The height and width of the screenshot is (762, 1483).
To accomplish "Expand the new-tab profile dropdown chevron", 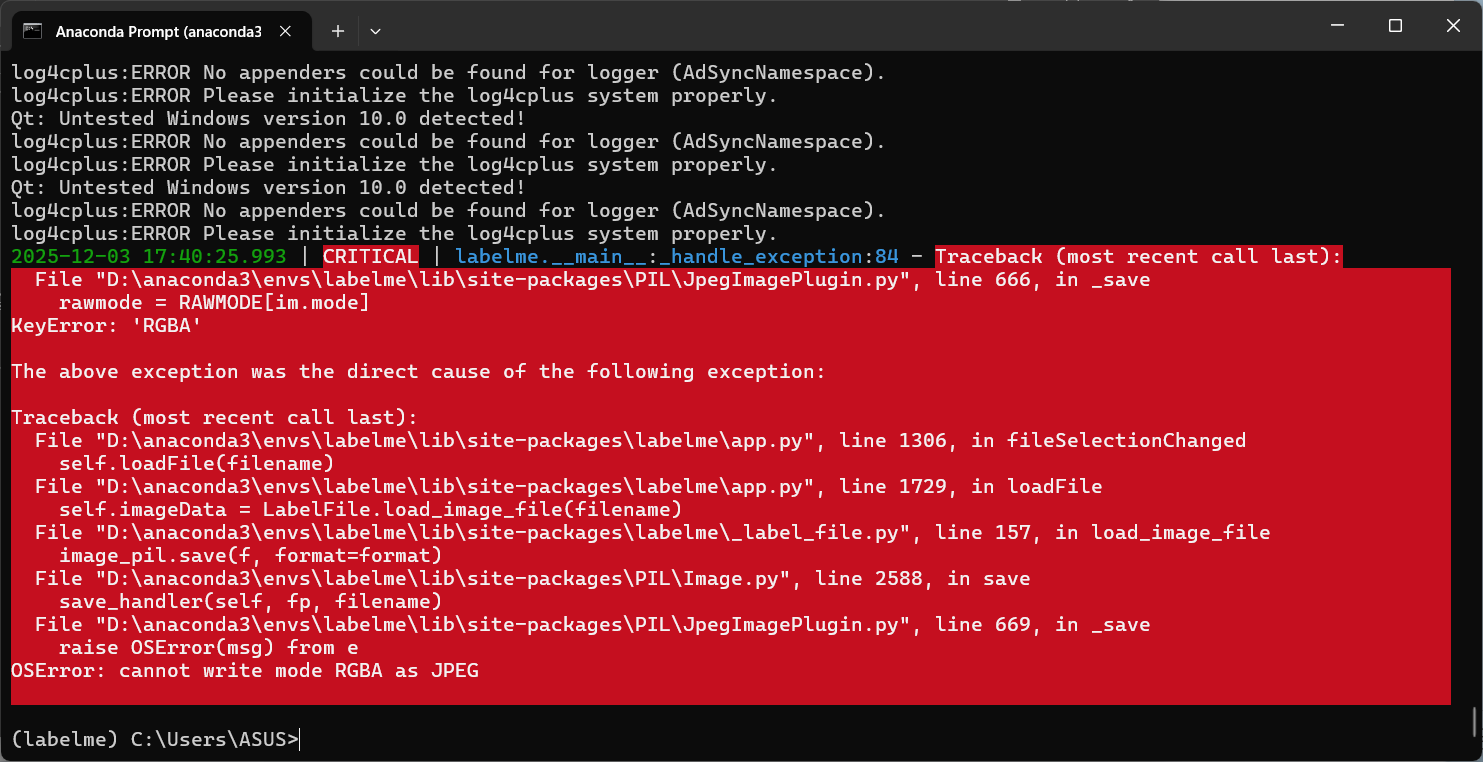I will pyautogui.click(x=375, y=31).
